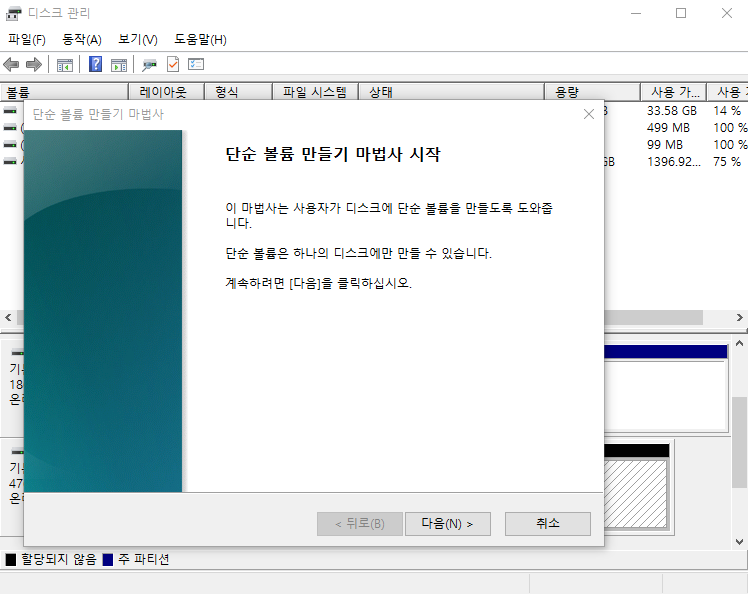Open Help via the blue question-mark icon
The image size is (748, 594).
point(95,64)
